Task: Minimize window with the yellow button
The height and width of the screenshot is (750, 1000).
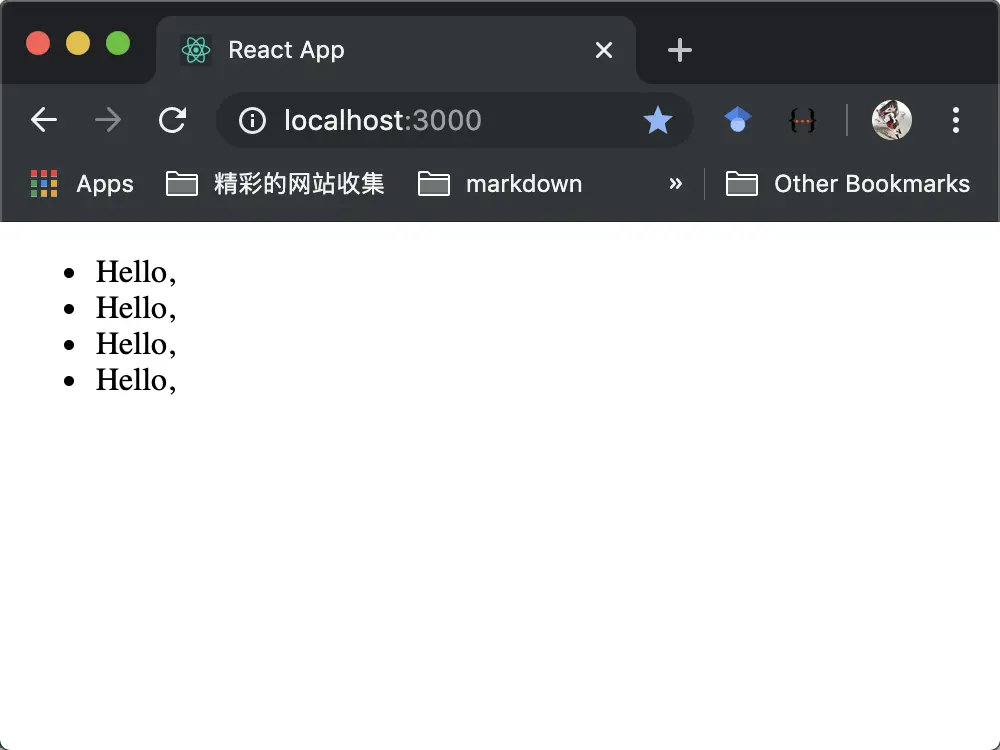Action: (78, 43)
